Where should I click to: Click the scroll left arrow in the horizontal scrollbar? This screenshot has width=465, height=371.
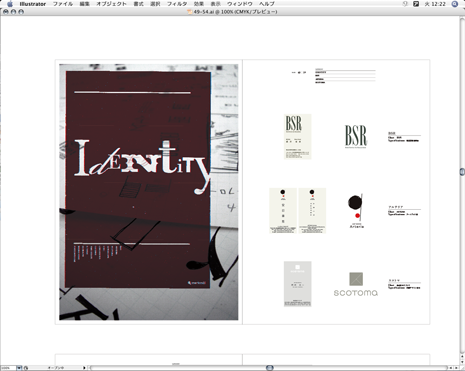click(x=451, y=368)
